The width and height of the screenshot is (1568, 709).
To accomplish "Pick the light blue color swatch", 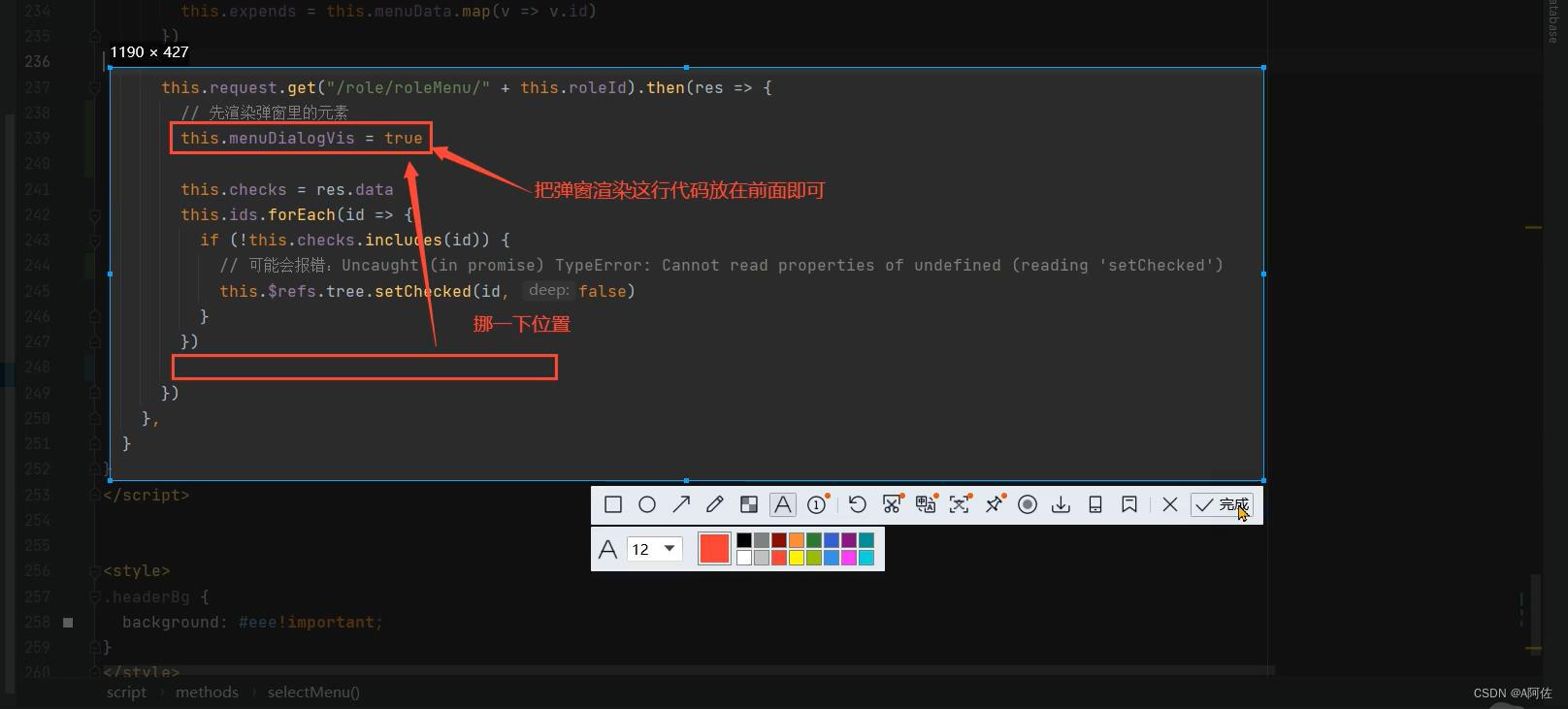I will coord(832,558).
